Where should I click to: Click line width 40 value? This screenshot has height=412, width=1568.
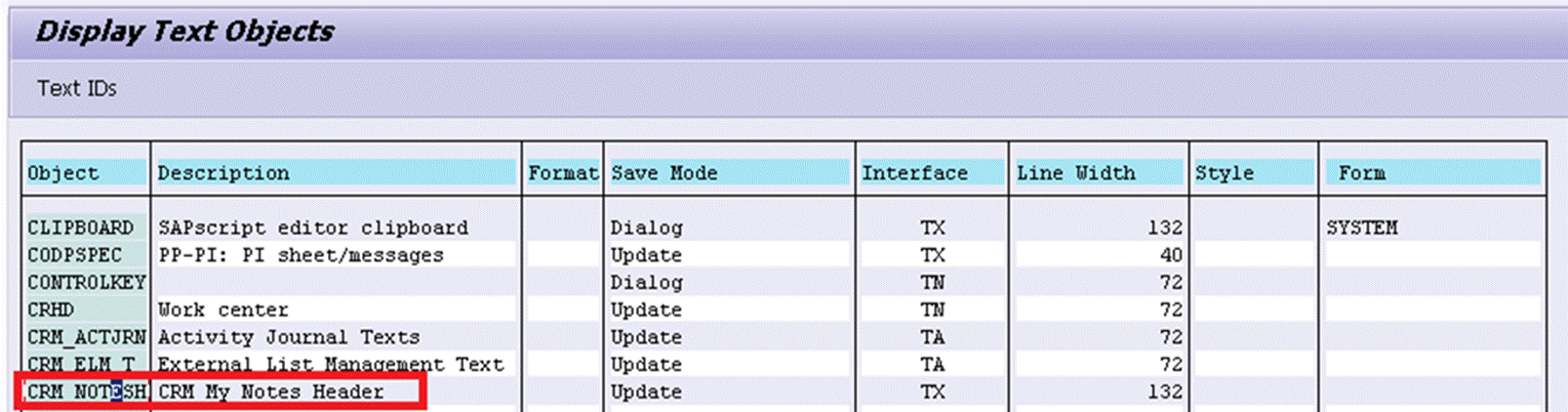[1171, 255]
